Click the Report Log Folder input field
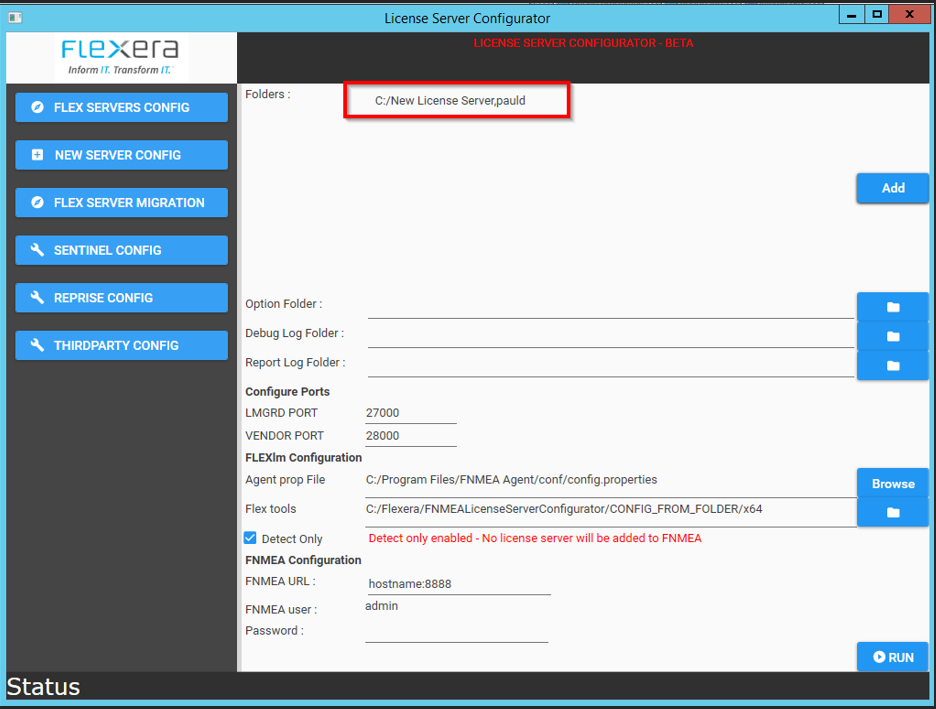This screenshot has height=709, width=936. [611, 365]
